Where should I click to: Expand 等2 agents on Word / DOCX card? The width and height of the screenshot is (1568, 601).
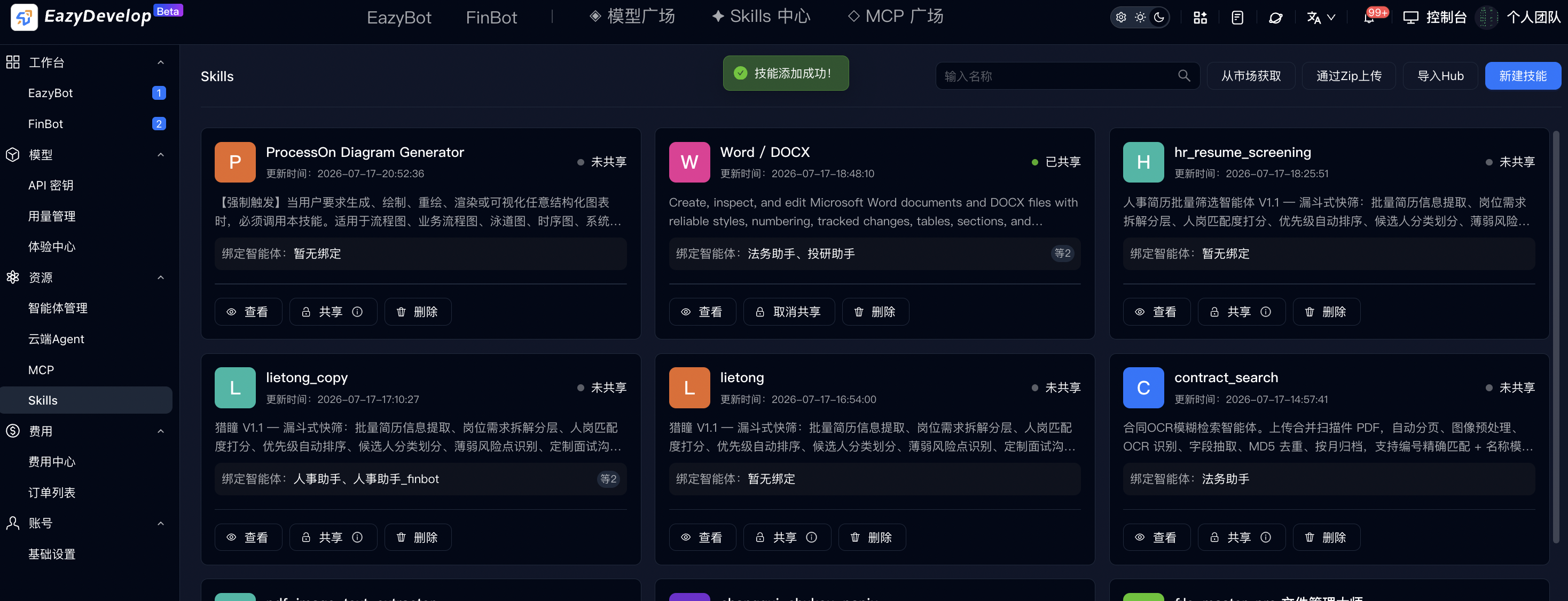click(1062, 253)
